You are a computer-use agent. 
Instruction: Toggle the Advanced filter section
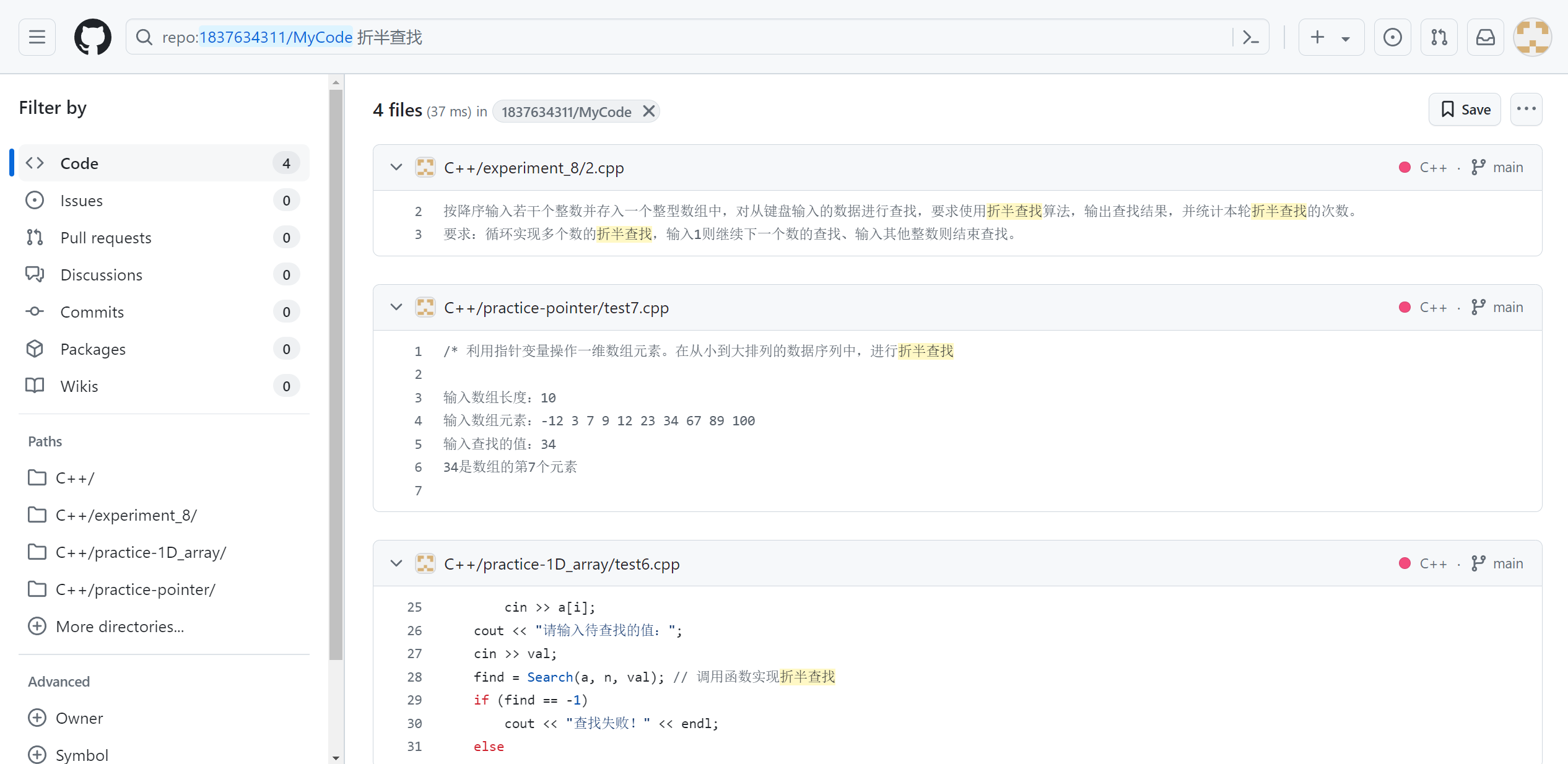[x=57, y=681]
